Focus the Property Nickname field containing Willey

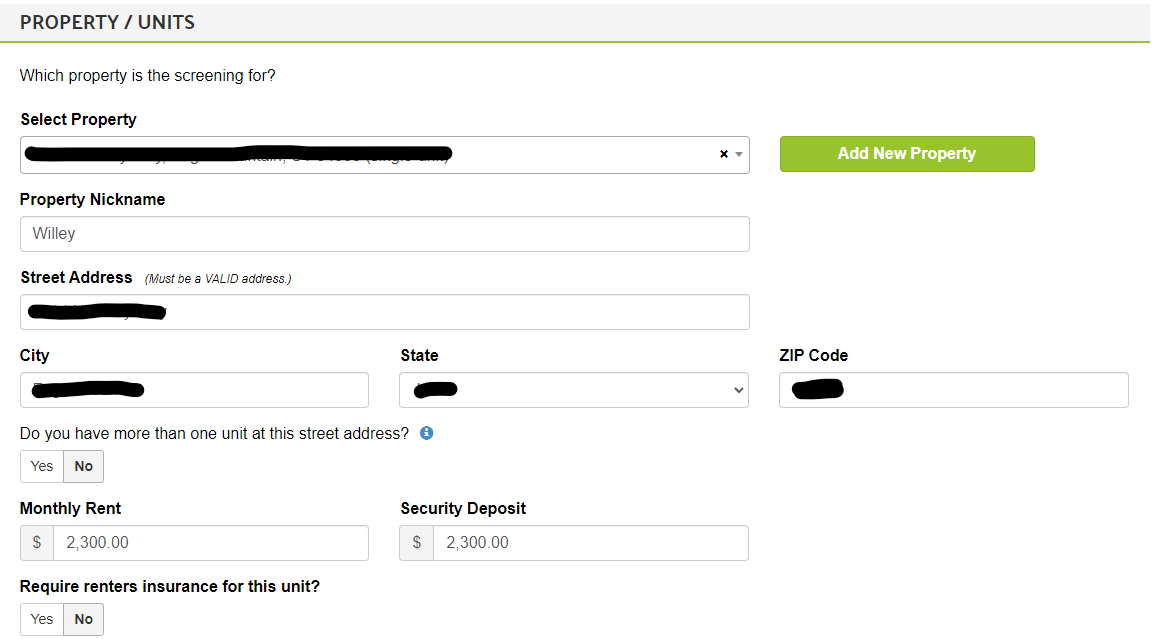pos(384,234)
